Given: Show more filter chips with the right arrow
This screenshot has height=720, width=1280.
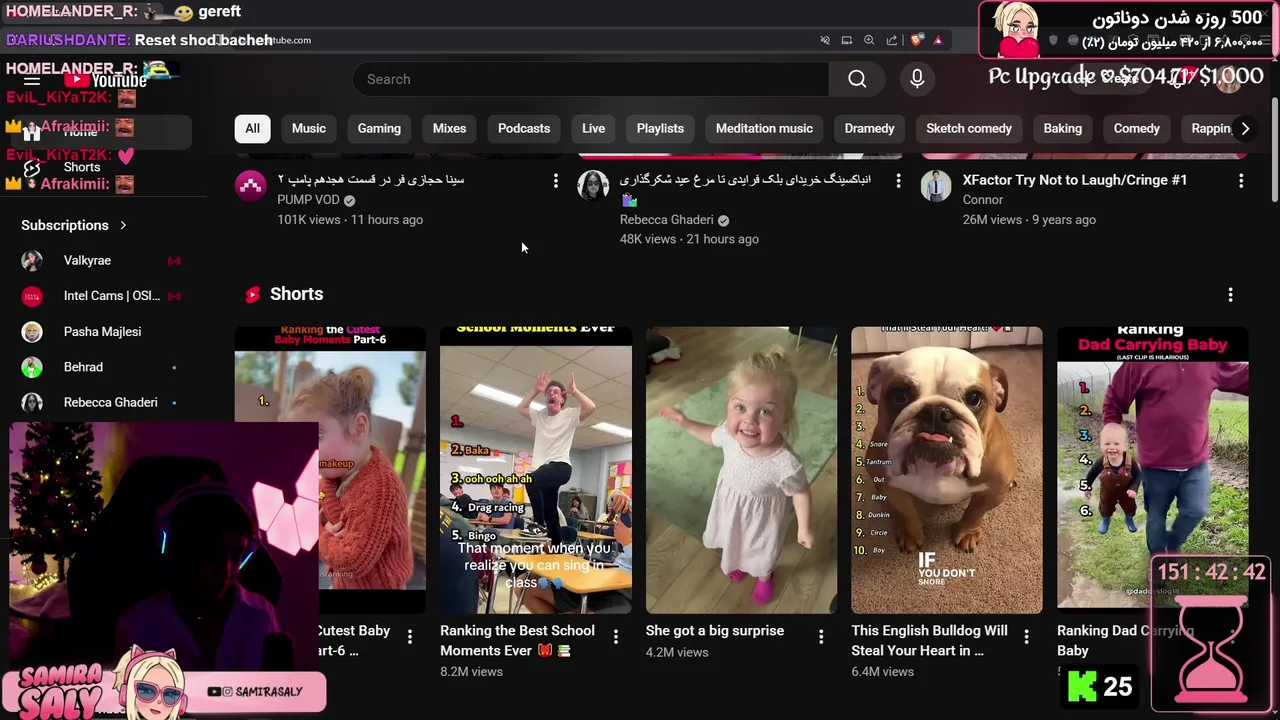Looking at the screenshot, I should point(1245,128).
